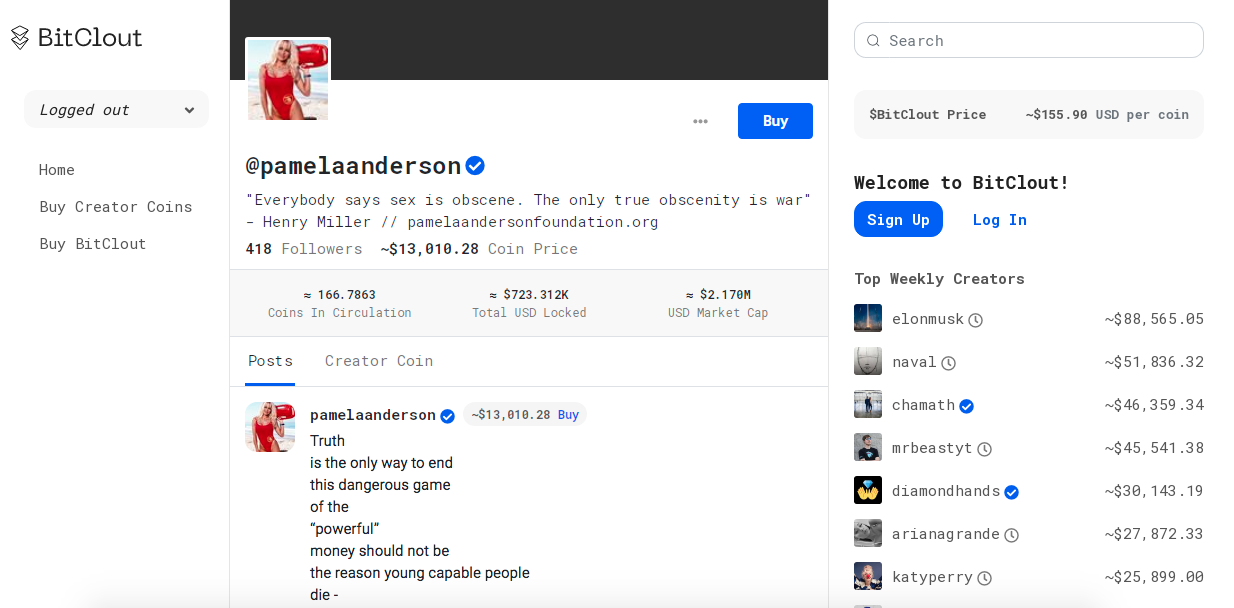Go to Home in sidebar
Image resolution: width=1234 pixels, height=608 pixels.
[x=57, y=170]
